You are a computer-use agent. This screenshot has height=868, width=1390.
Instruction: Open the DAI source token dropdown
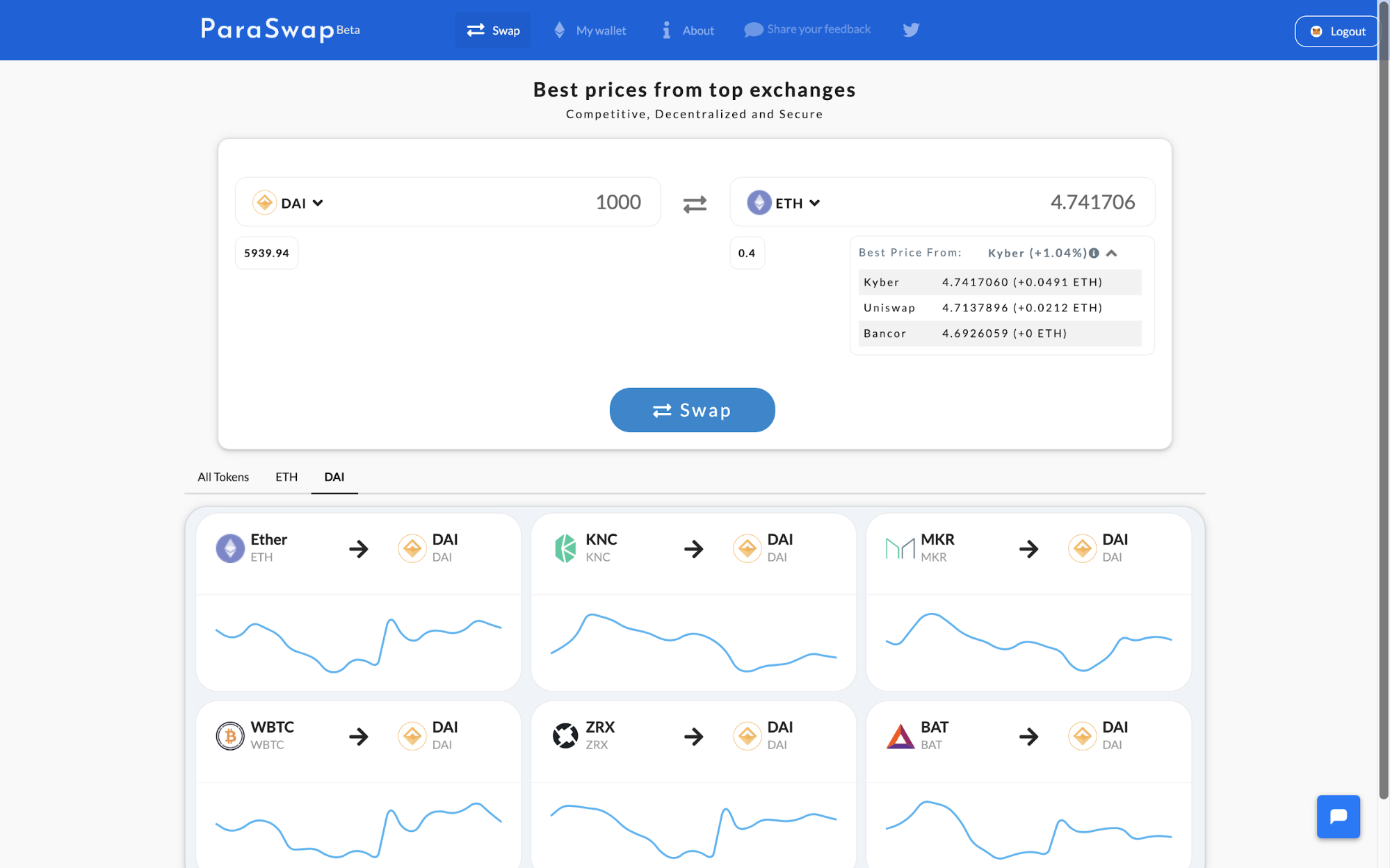pyautogui.click(x=289, y=203)
